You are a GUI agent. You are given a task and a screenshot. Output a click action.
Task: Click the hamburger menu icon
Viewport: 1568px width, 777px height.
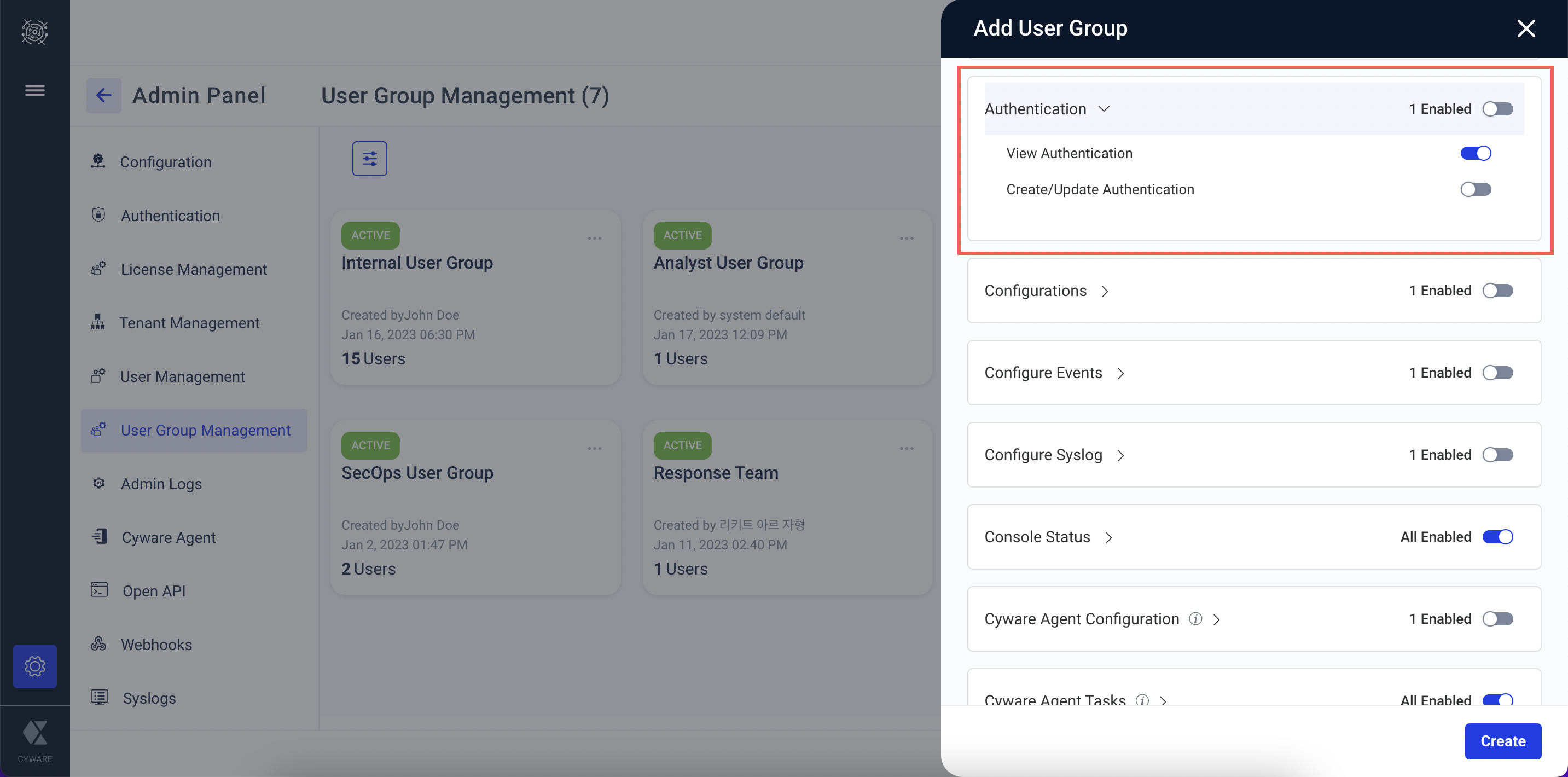coord(34,91)
